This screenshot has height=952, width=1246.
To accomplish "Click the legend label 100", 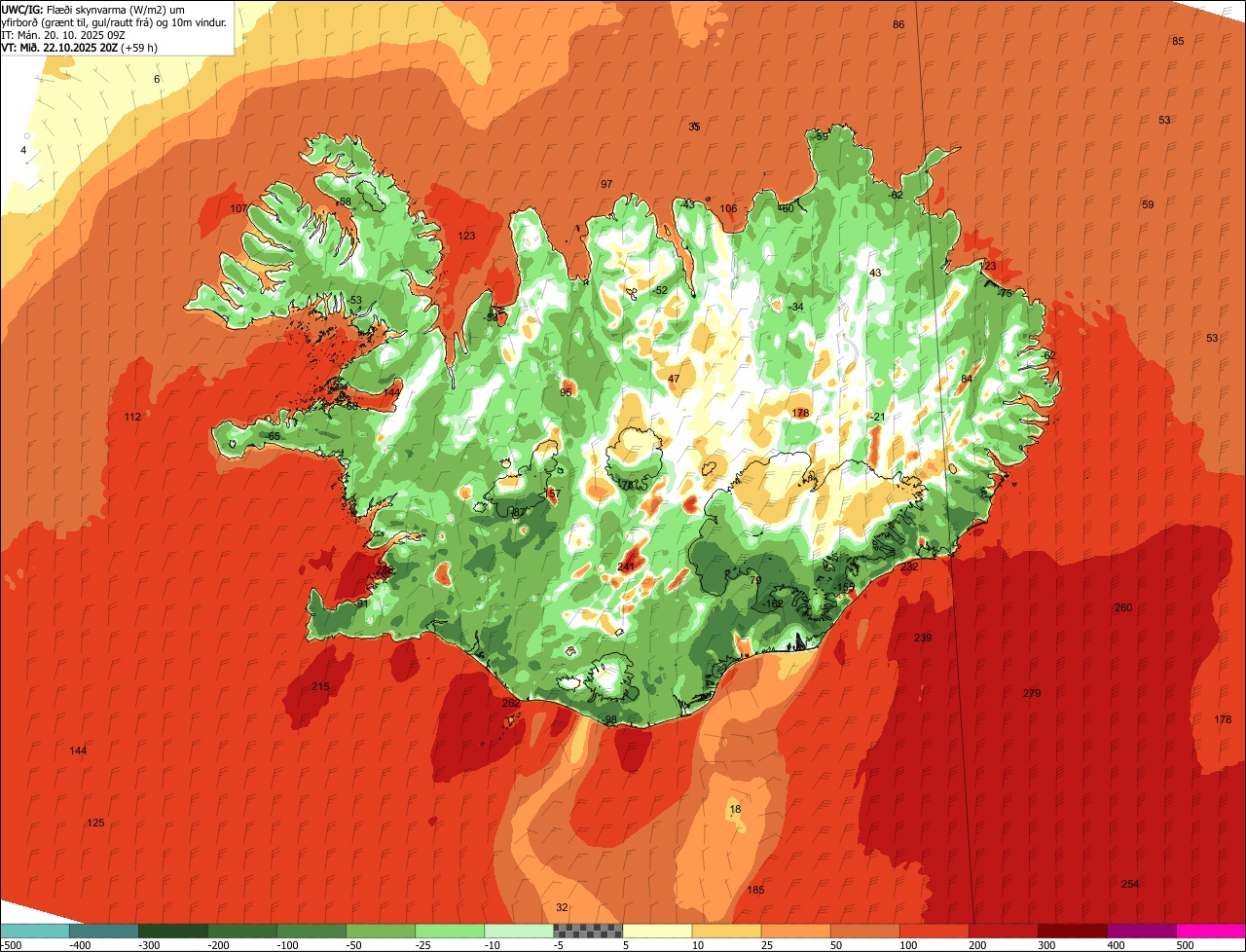I will [909, 945].
